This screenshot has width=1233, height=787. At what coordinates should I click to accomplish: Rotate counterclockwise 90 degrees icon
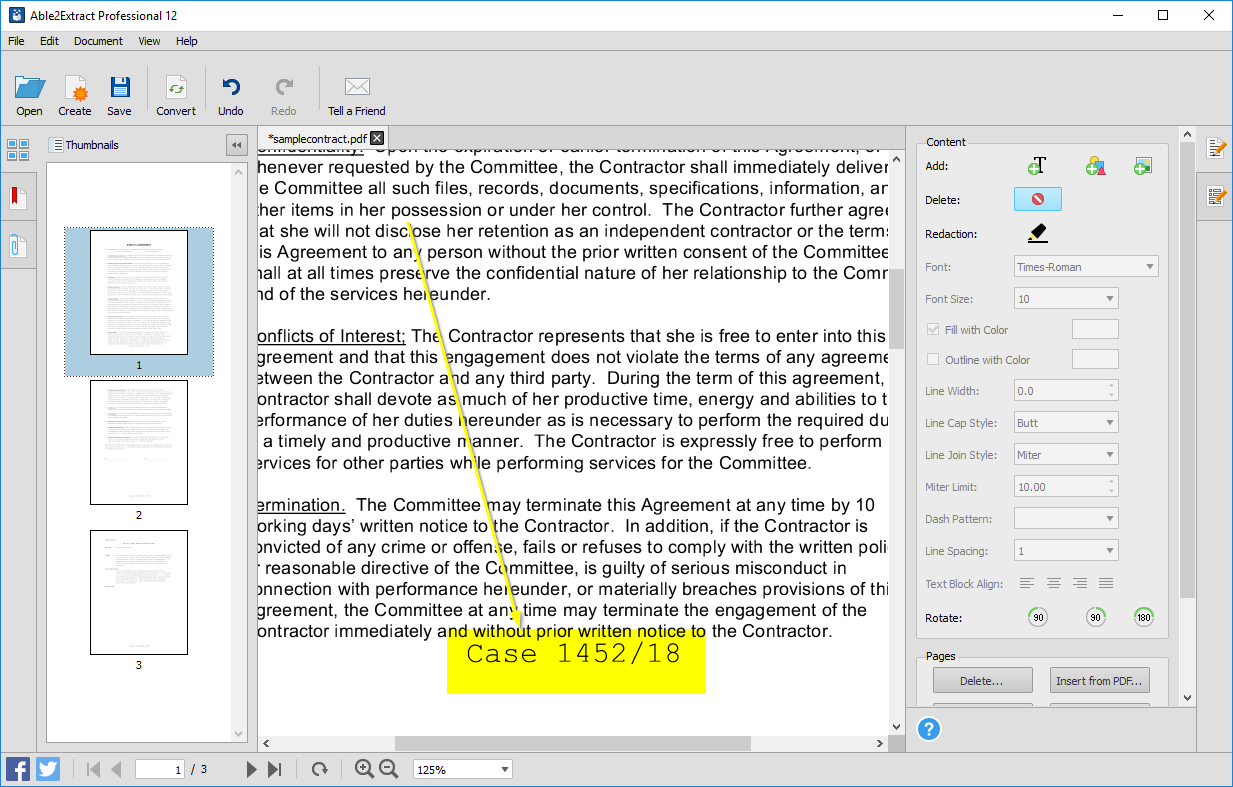tap(1038, 617)
